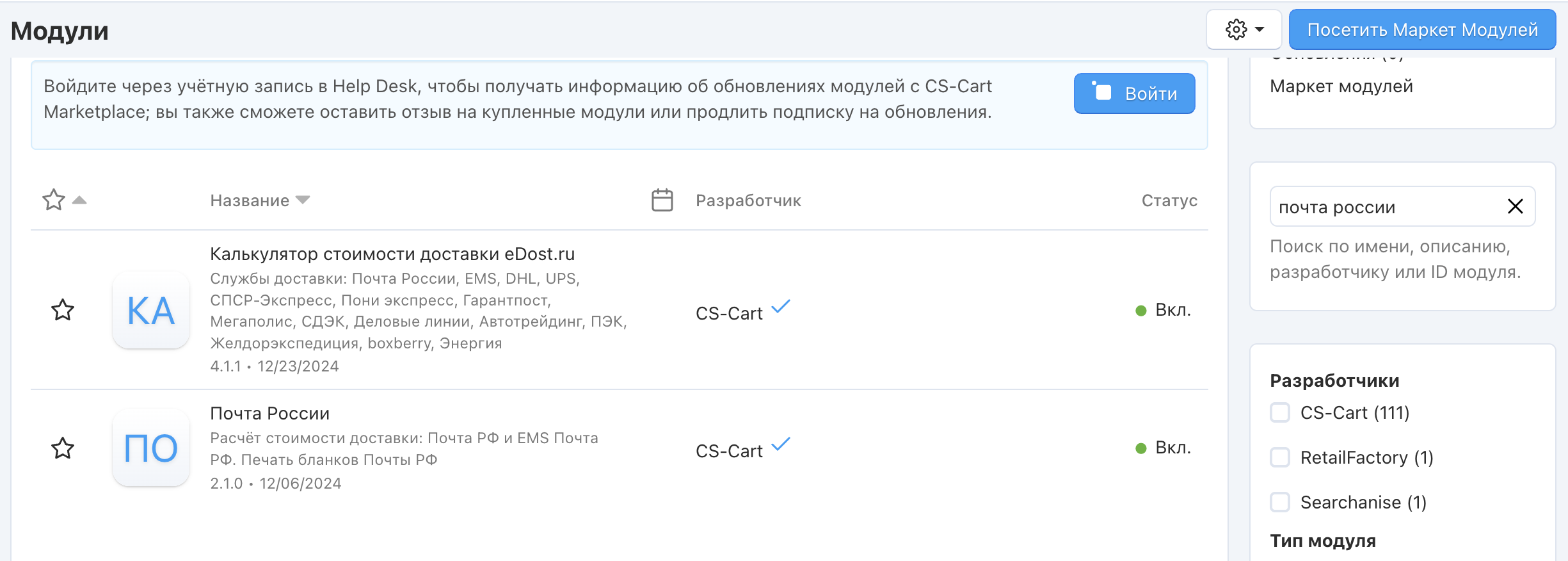Viewport: 1568px width, 561px height.
Task: Sort by the favorites star column header
Action: click(x=54, y=200)
